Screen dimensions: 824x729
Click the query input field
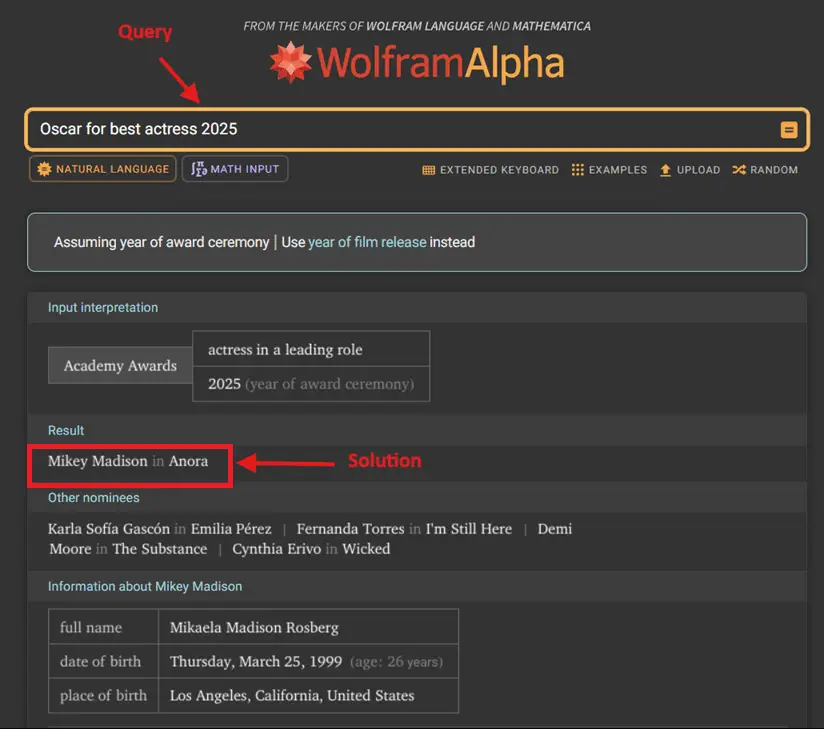(400, 129)
